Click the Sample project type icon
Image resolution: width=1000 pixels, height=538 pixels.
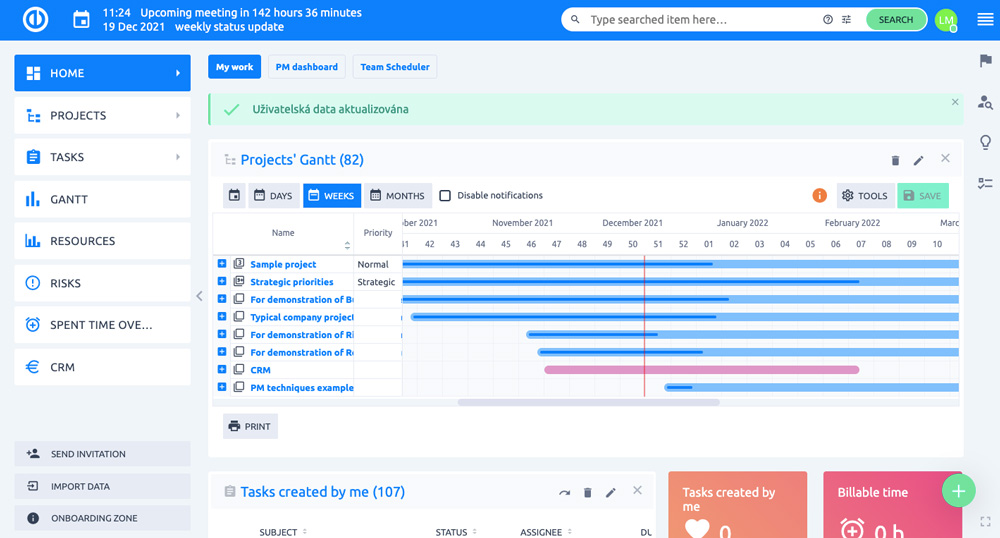tap(239, 263)
